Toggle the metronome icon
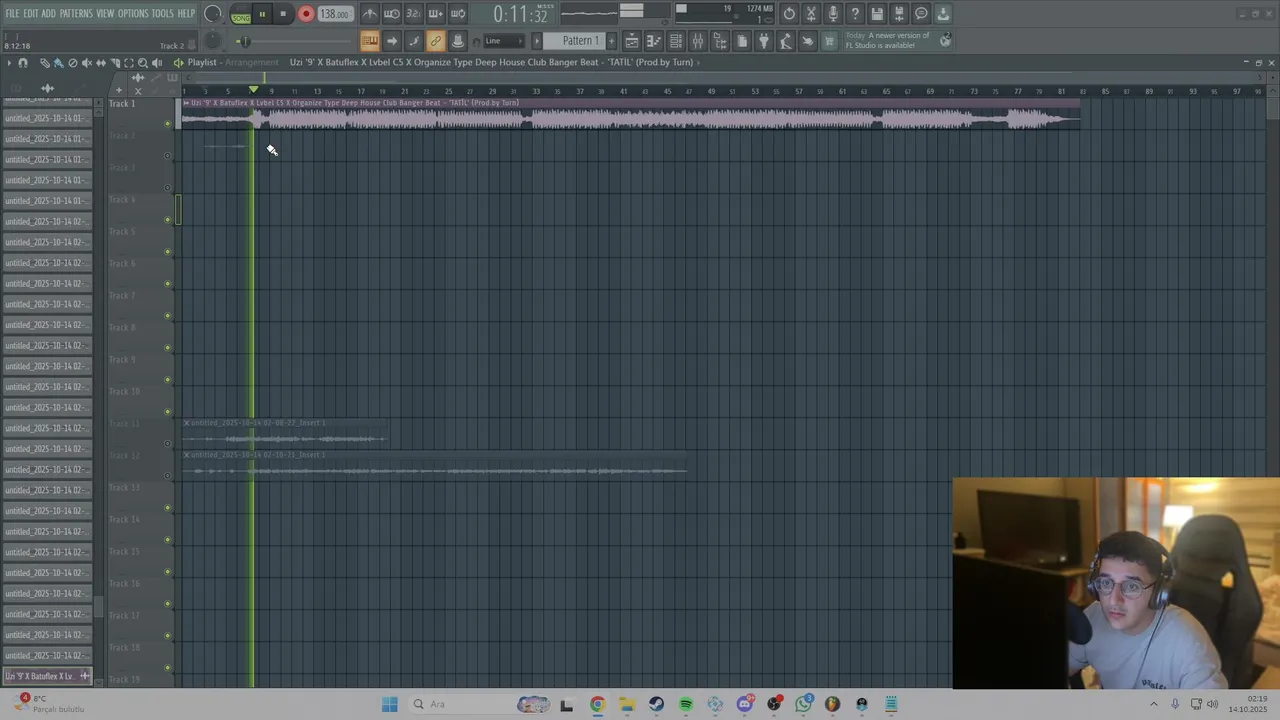The height and width of the screenshot is (720, 1280). pos(370,14)
